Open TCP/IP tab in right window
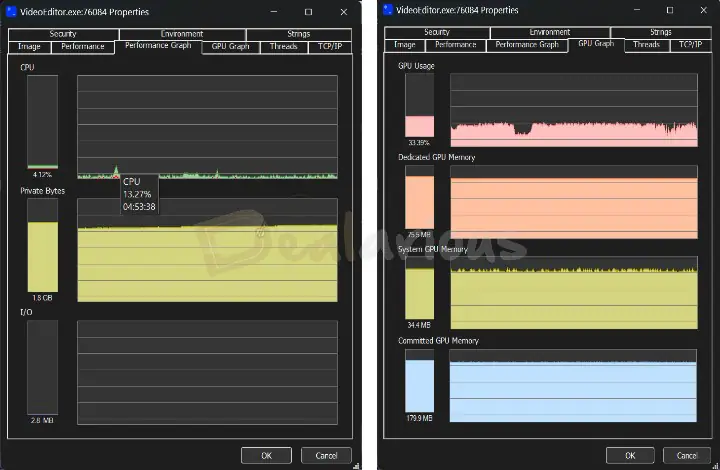 (690, 45)
